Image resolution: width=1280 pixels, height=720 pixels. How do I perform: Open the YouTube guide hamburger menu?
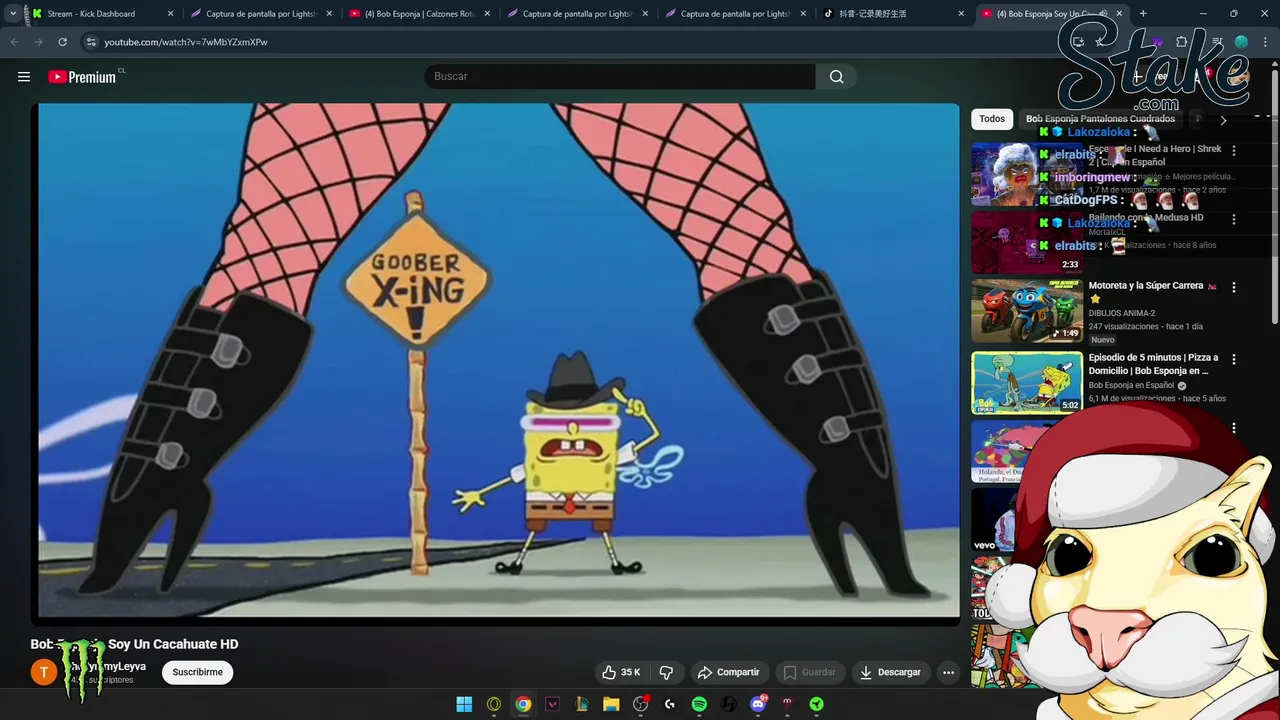point(24,77)
